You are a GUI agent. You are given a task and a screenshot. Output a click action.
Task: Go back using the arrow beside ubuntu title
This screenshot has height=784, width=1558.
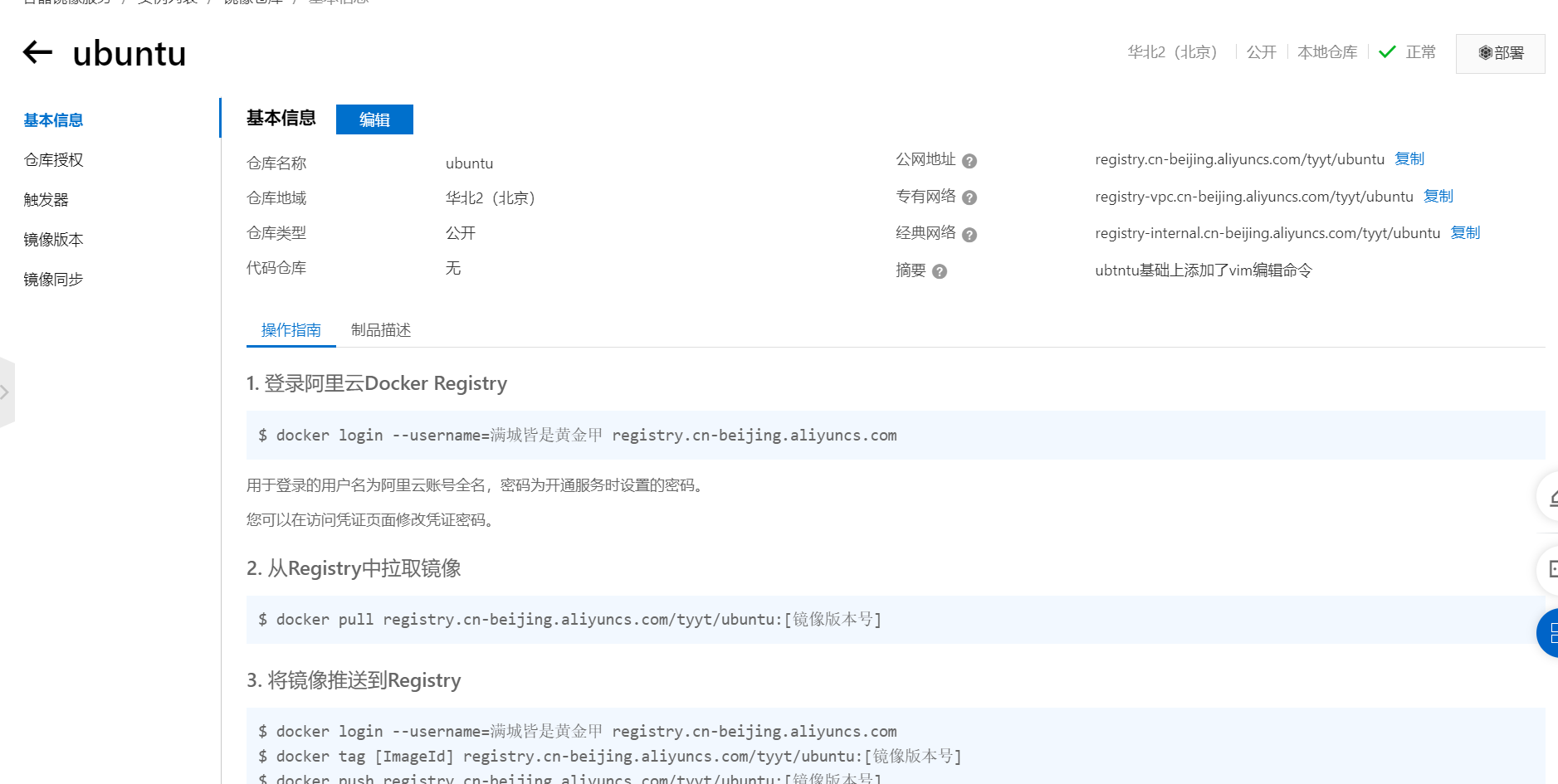tap(37, 52)
